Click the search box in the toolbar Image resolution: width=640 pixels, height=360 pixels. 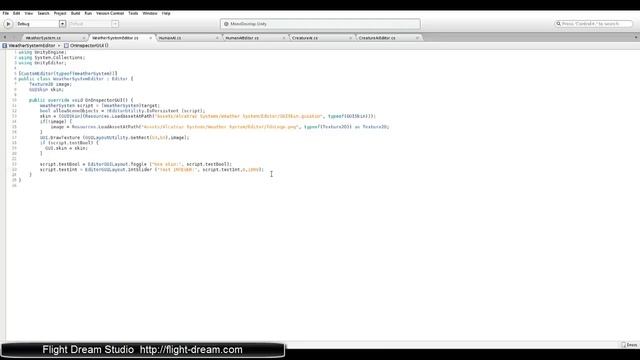click(593, 24)
